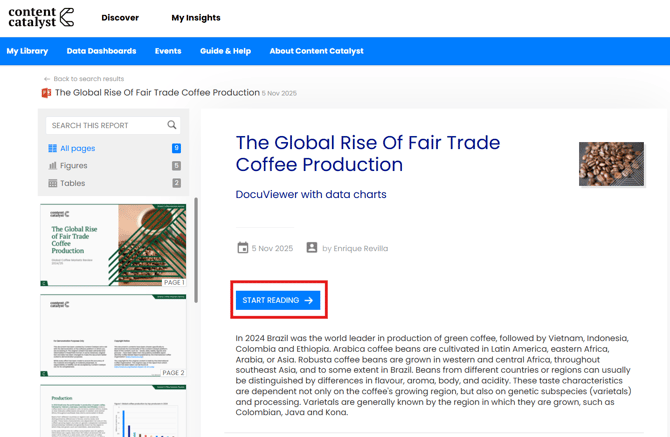
Task: Open Guide & Help section
Action: (x=225, y=51)
